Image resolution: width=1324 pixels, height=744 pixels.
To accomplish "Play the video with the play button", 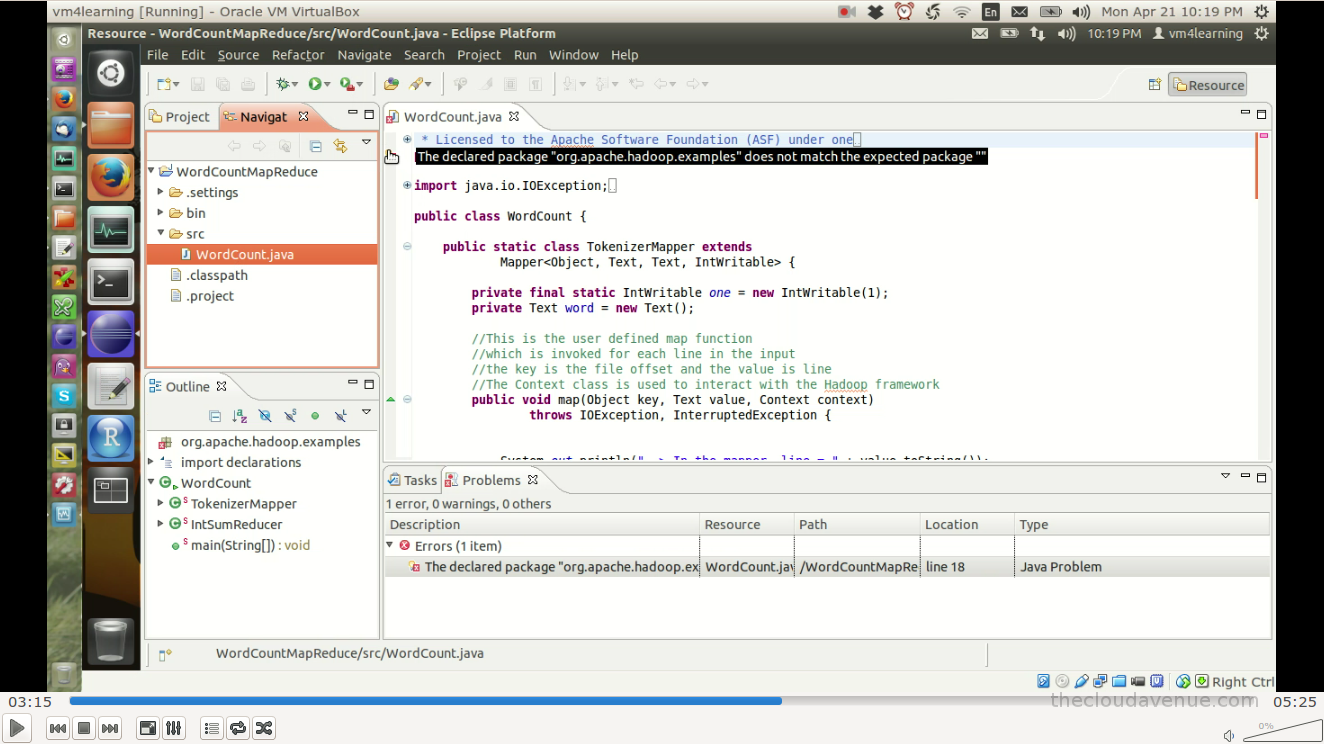I will pyautogui.click(x=17, y=728).
